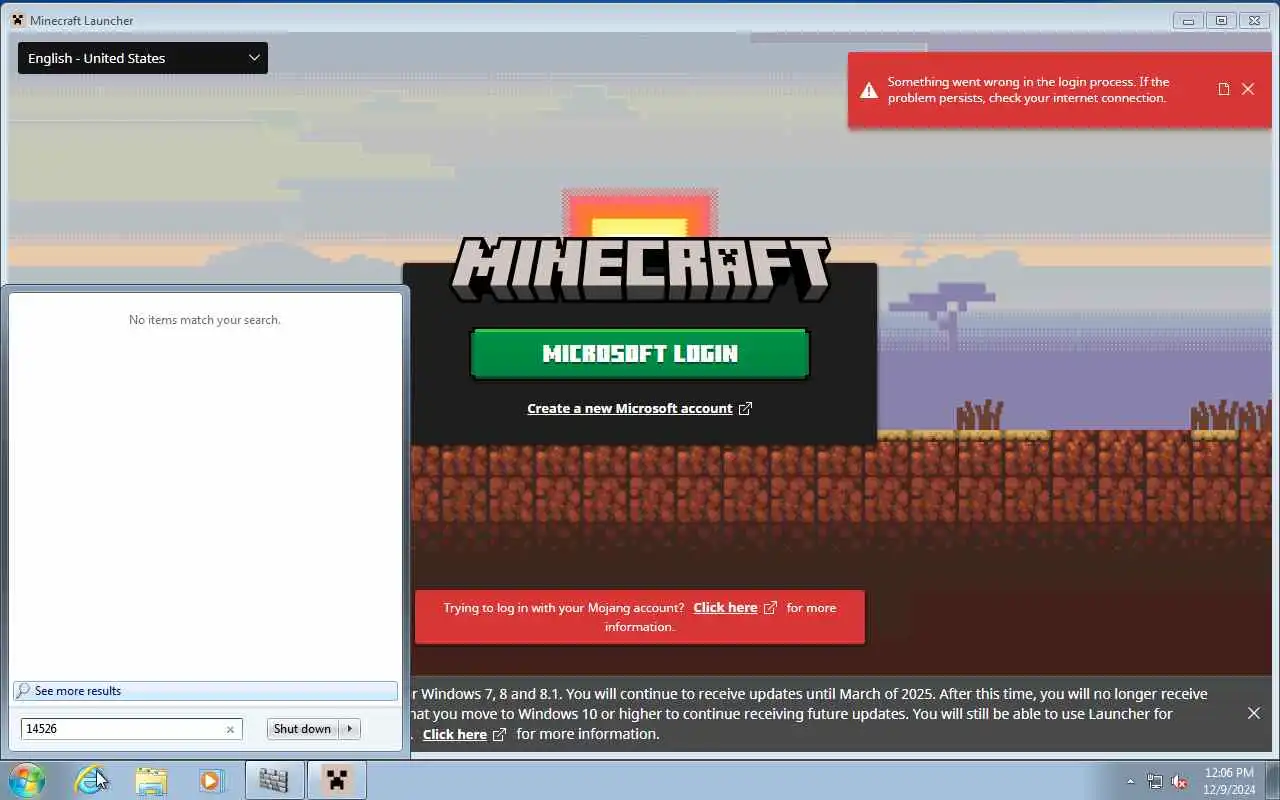The image size is (1280, 800).
Task: Open Click here link in Windows update notice
Action: [x=455, y=734]
